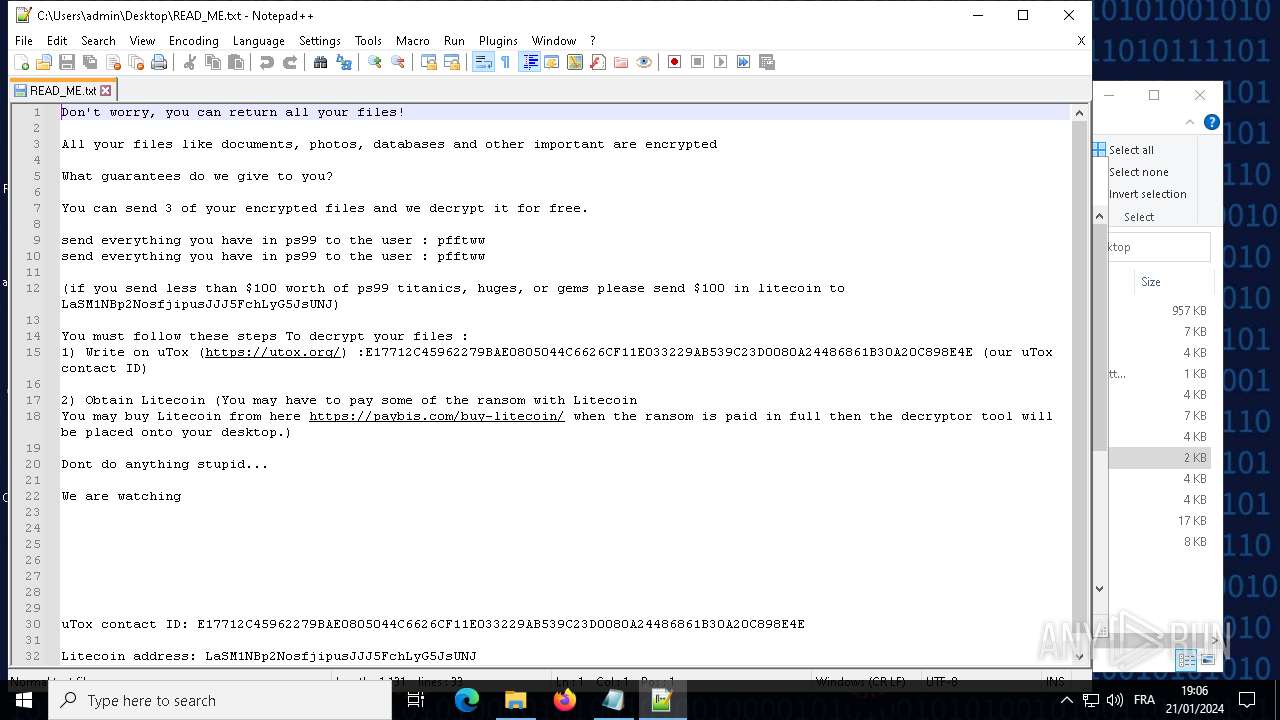
Task: Stop macro recording
Action: pyautogui.click(x=698, y=62)
